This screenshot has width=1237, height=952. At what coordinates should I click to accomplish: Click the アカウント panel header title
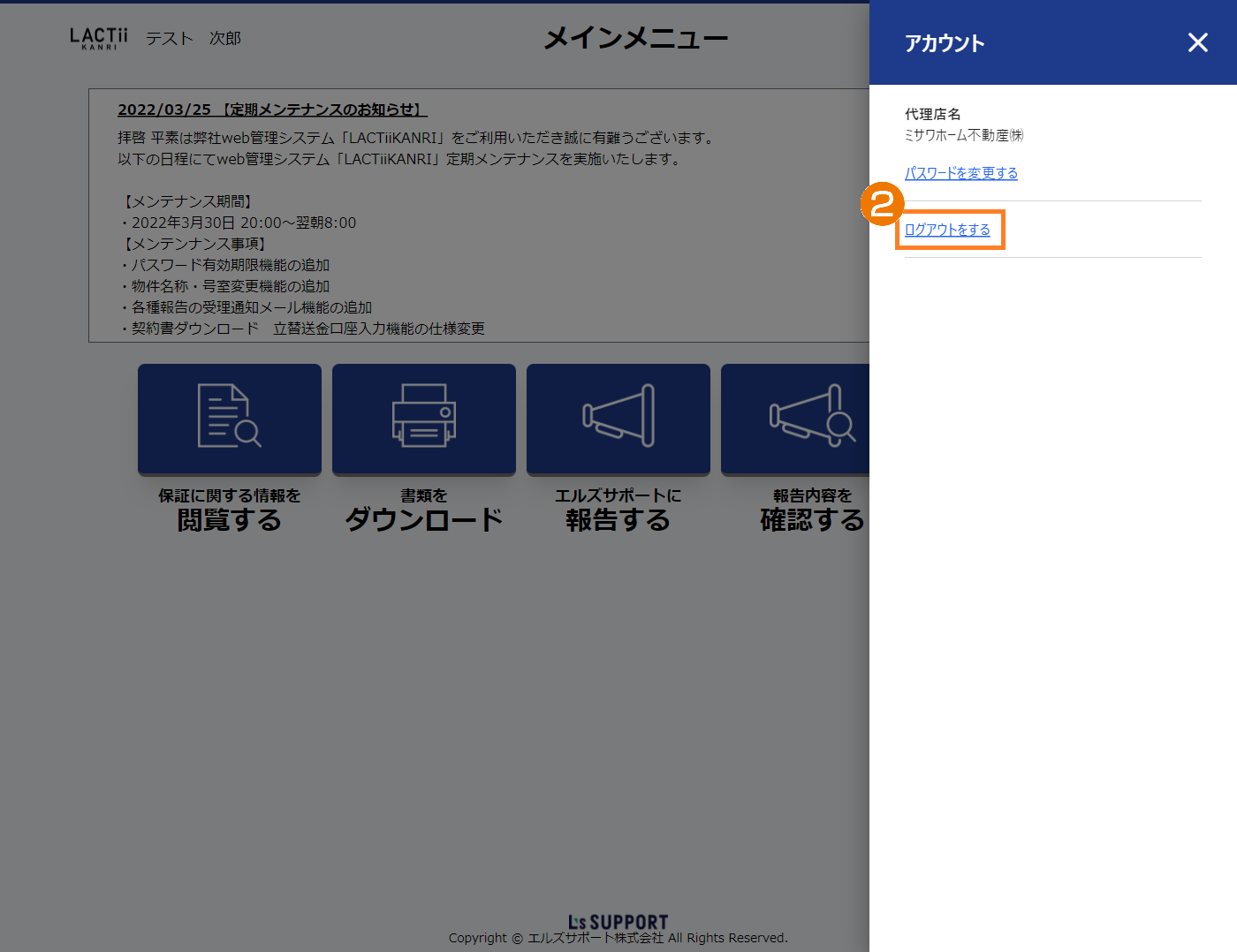click(x=944, y=43)
